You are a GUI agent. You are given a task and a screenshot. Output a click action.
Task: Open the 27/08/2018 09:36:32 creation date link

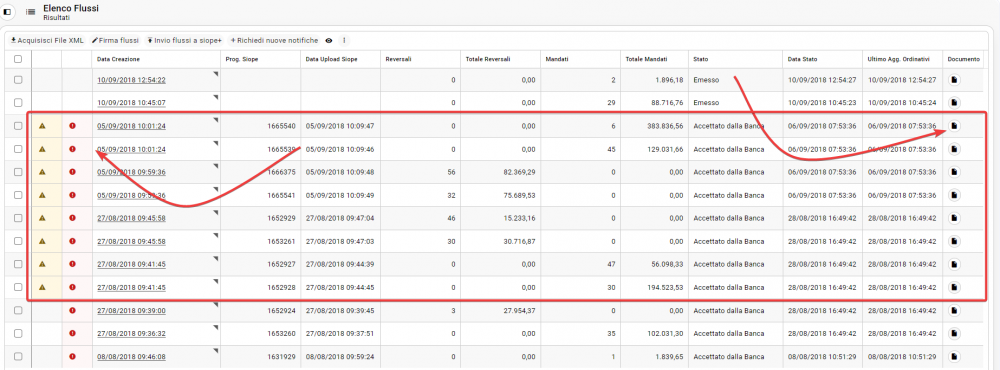pyautogui.click(x=131, y=334)
